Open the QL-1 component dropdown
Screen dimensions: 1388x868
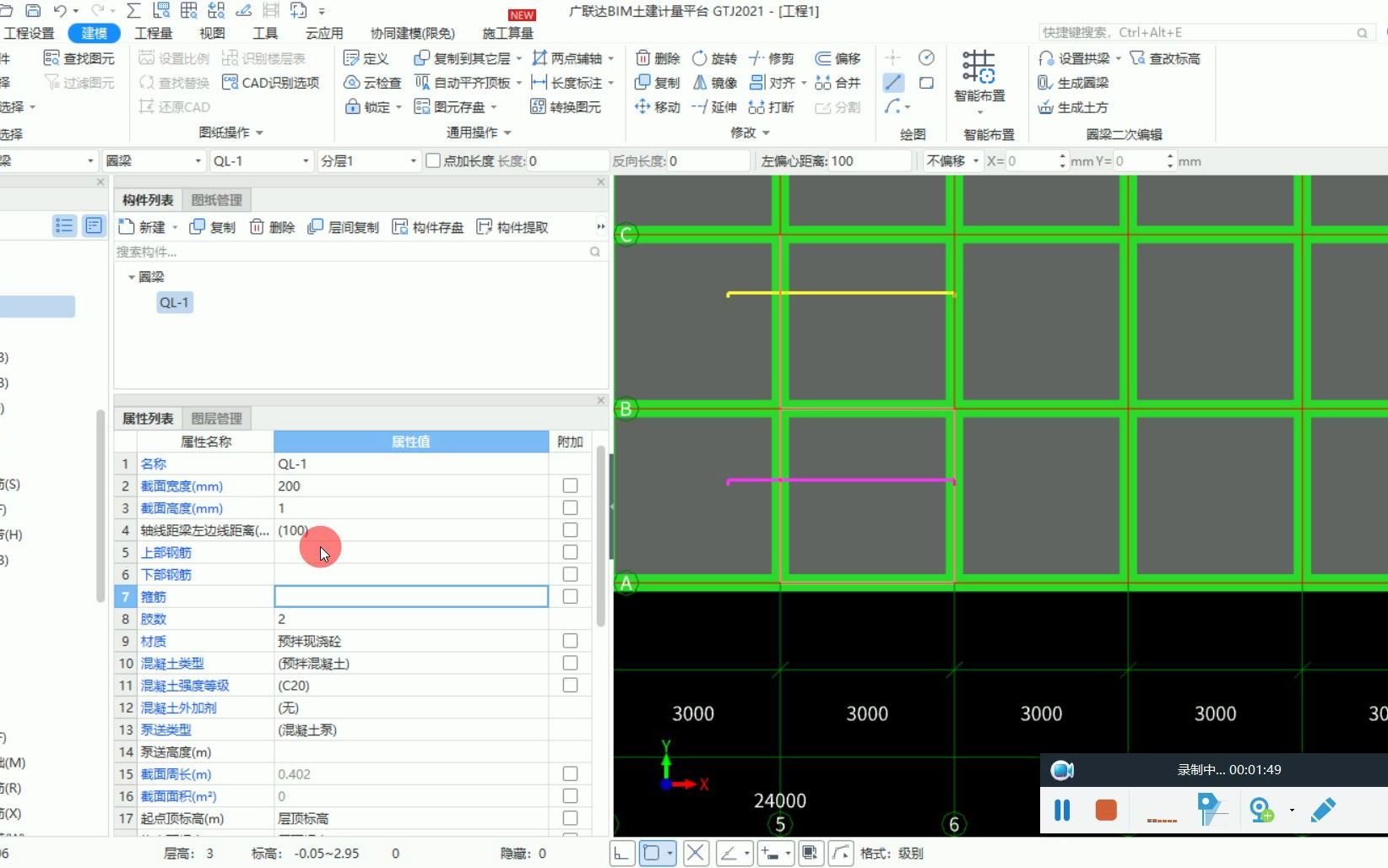pyautogui.click(x=306, y=160)
